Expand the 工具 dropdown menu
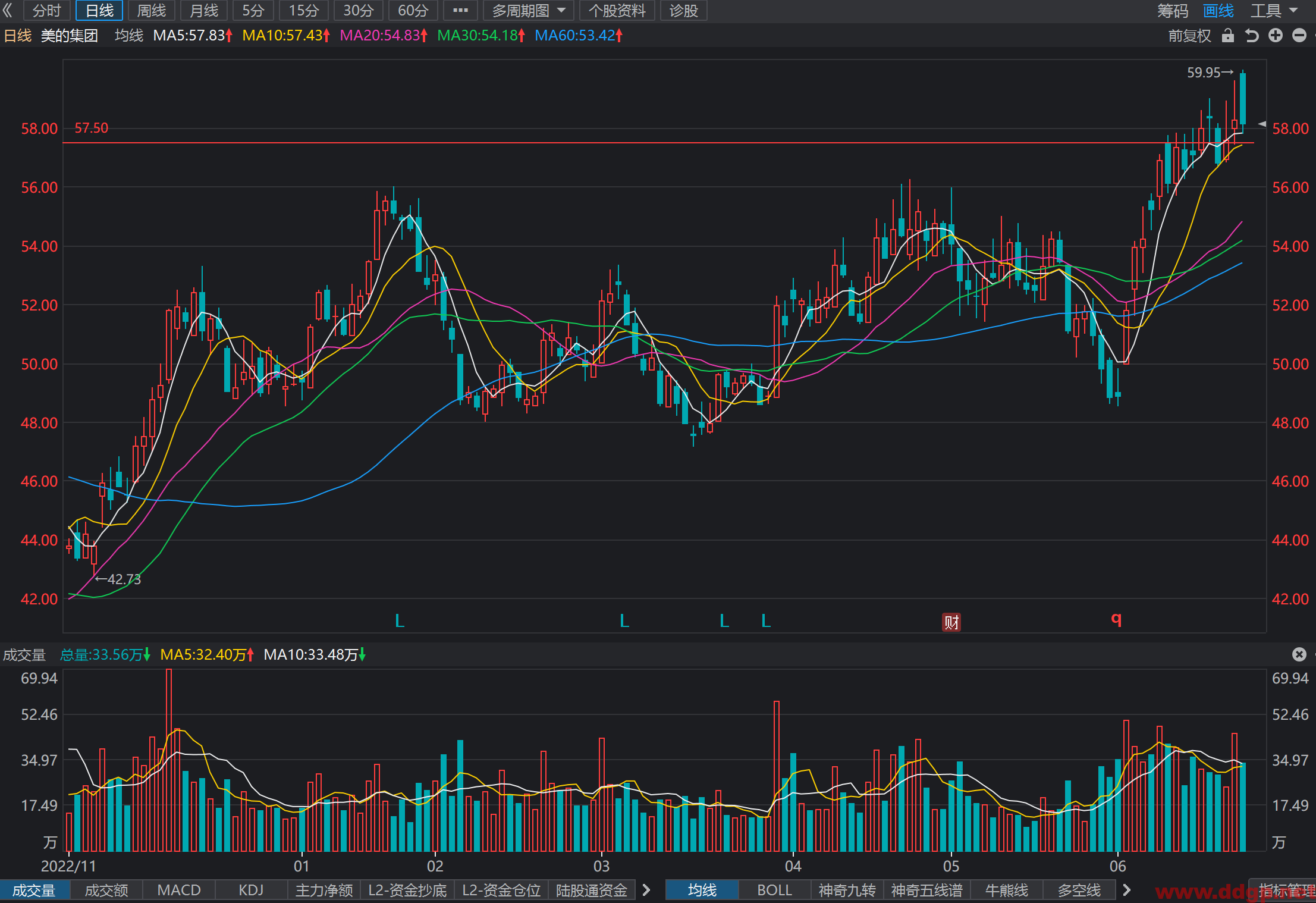Screen dimensions: 1316x903 click(1274, 11)
